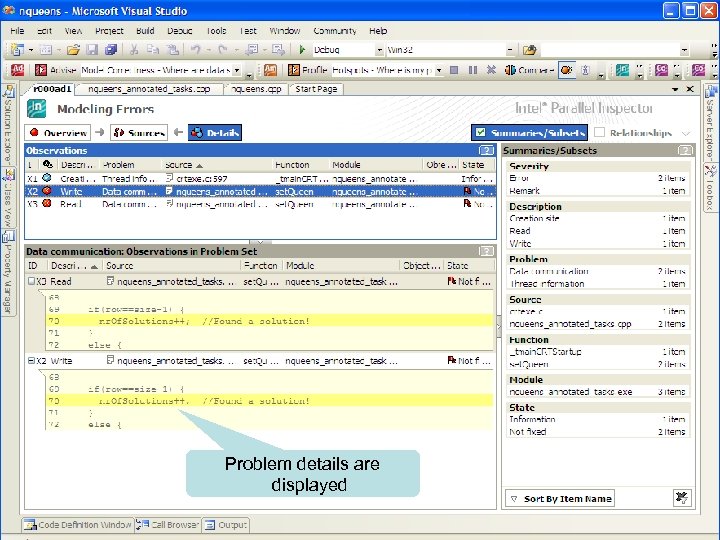
Task: Click the Stop square profiling icon
Action: (x=454, y=70)
